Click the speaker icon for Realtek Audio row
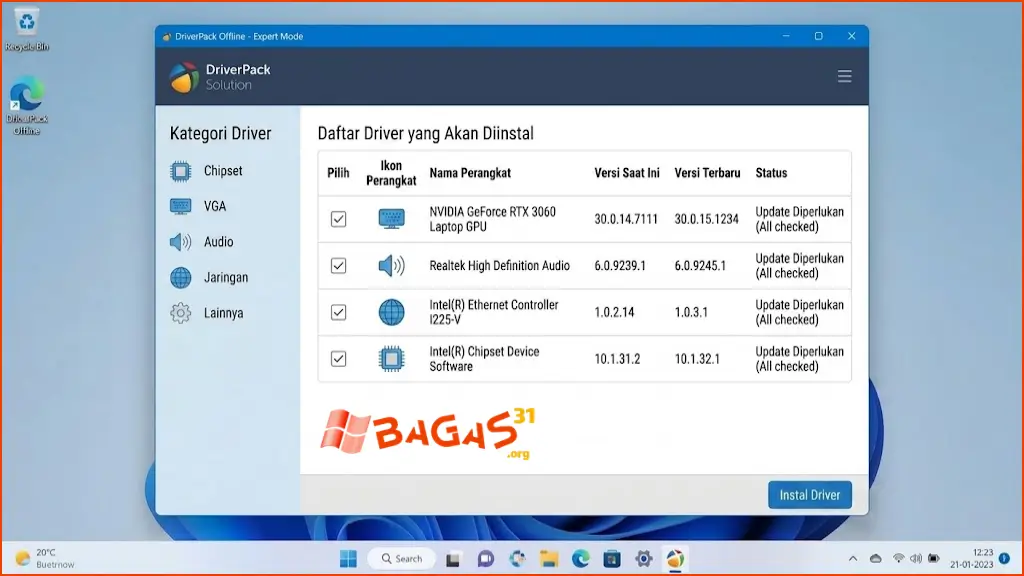Image resolution: width=1024 pixels, height=576 pixels. click(x=391, y=266)
